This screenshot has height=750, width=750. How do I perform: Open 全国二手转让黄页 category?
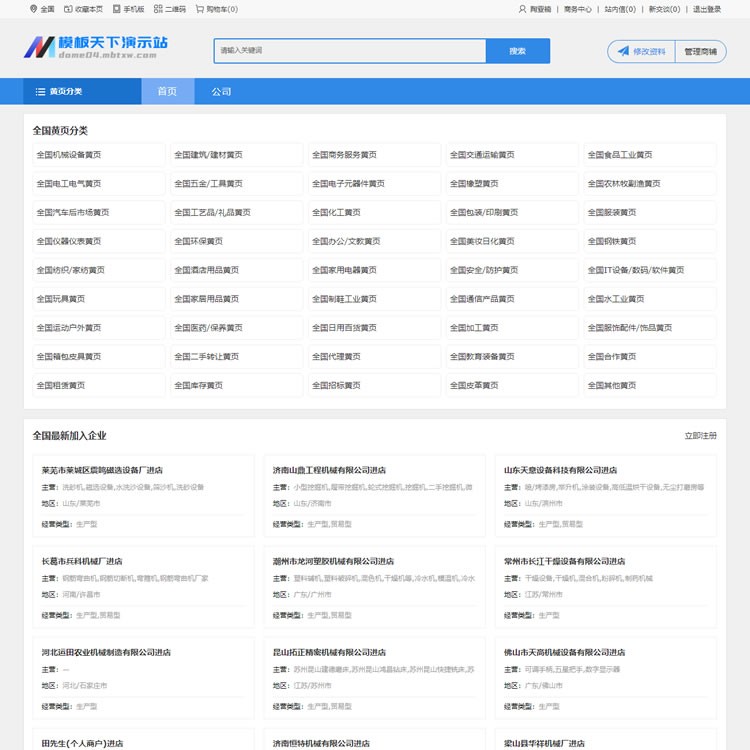236,356
